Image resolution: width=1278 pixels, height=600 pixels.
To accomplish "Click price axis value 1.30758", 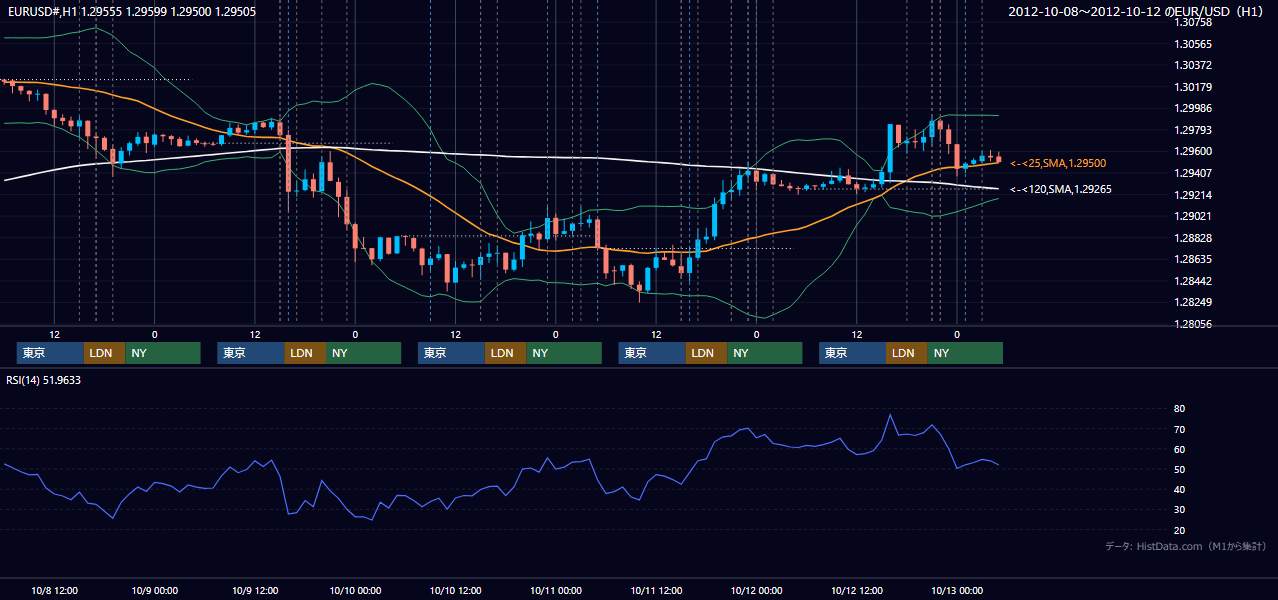I will pos(1193,22).
